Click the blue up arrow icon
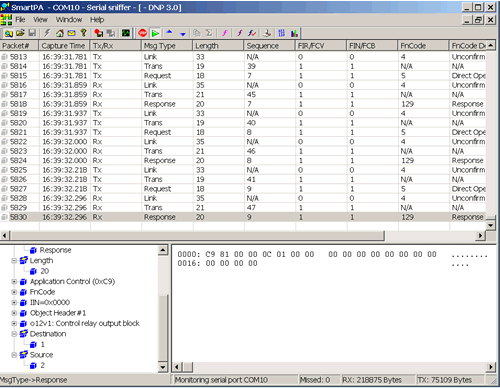 click(x=169, y=32)
